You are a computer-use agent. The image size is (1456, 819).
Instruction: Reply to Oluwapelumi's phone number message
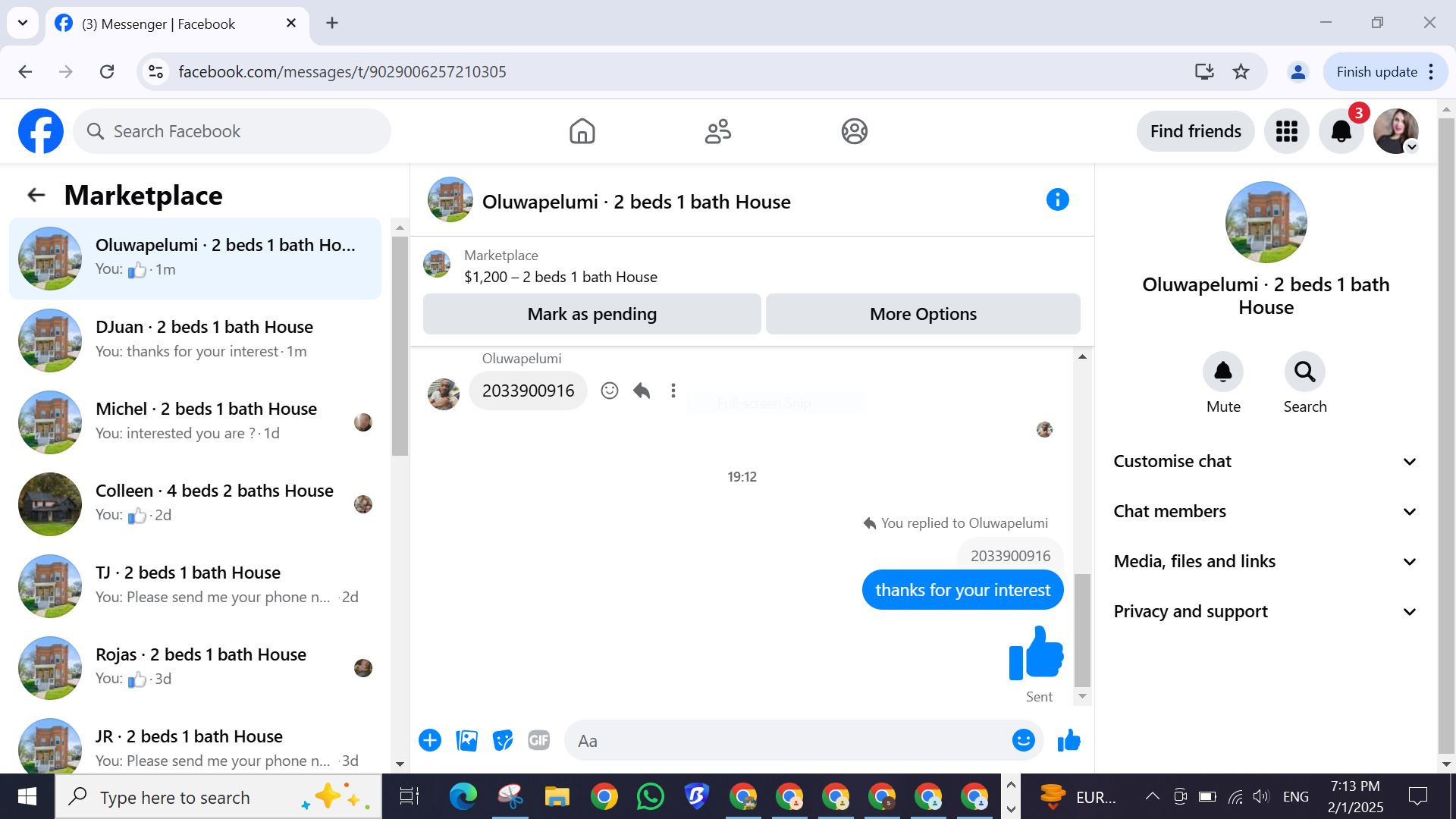[x=642, y=391]
